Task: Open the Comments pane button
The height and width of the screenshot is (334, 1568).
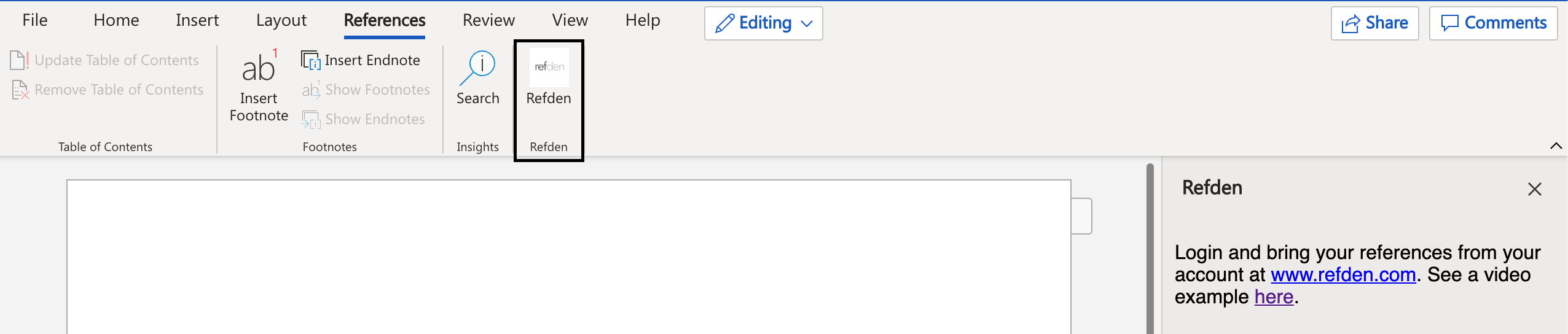Action: tap(1493, 23)
